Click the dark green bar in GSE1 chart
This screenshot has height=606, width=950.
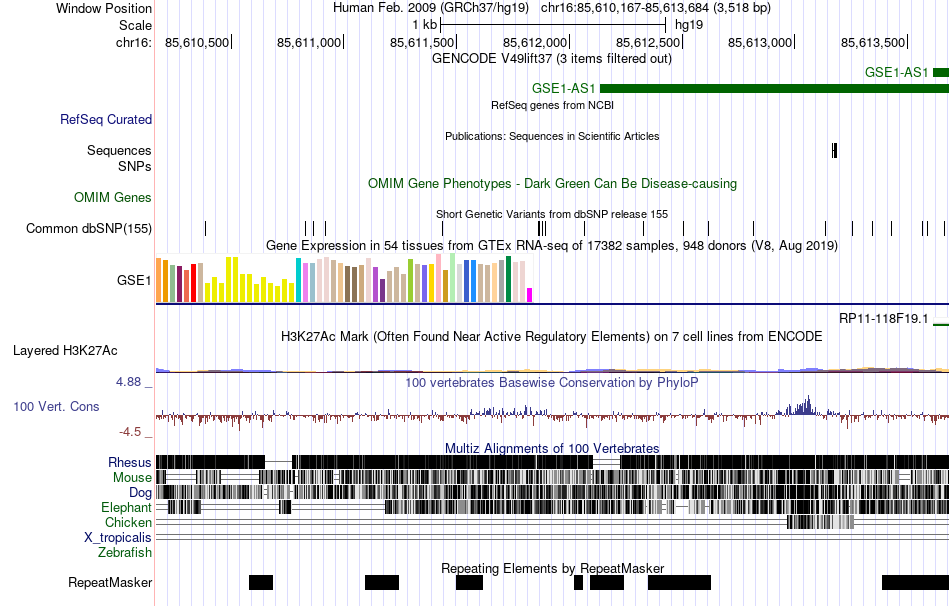click(508, 279)
